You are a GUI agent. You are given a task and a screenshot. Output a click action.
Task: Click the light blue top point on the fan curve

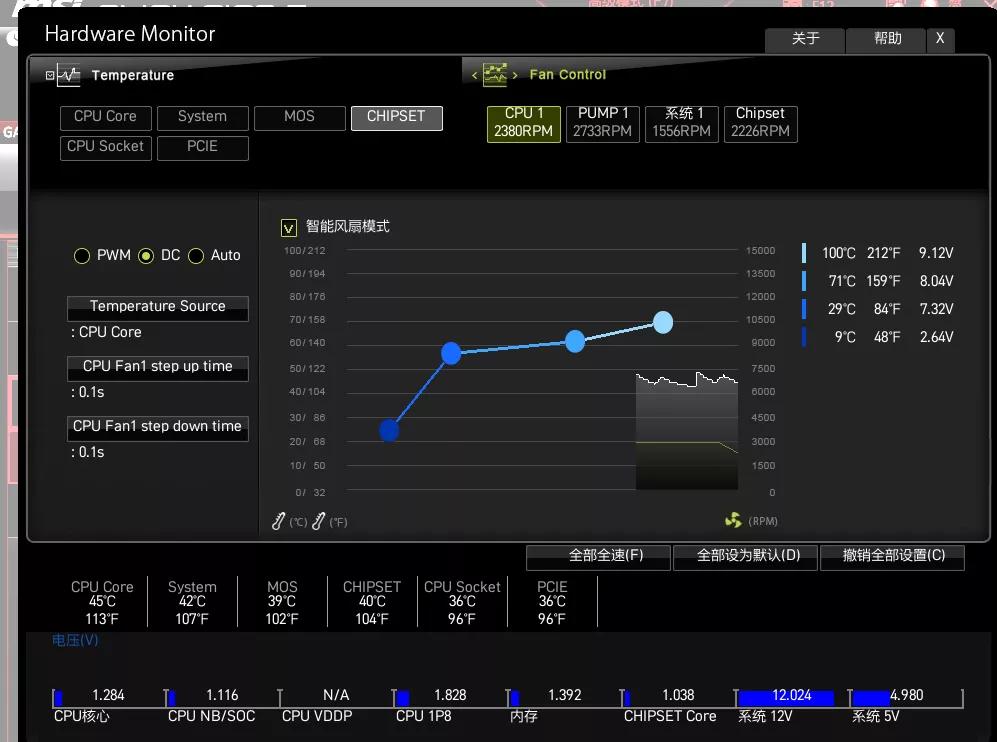[663, 322]
